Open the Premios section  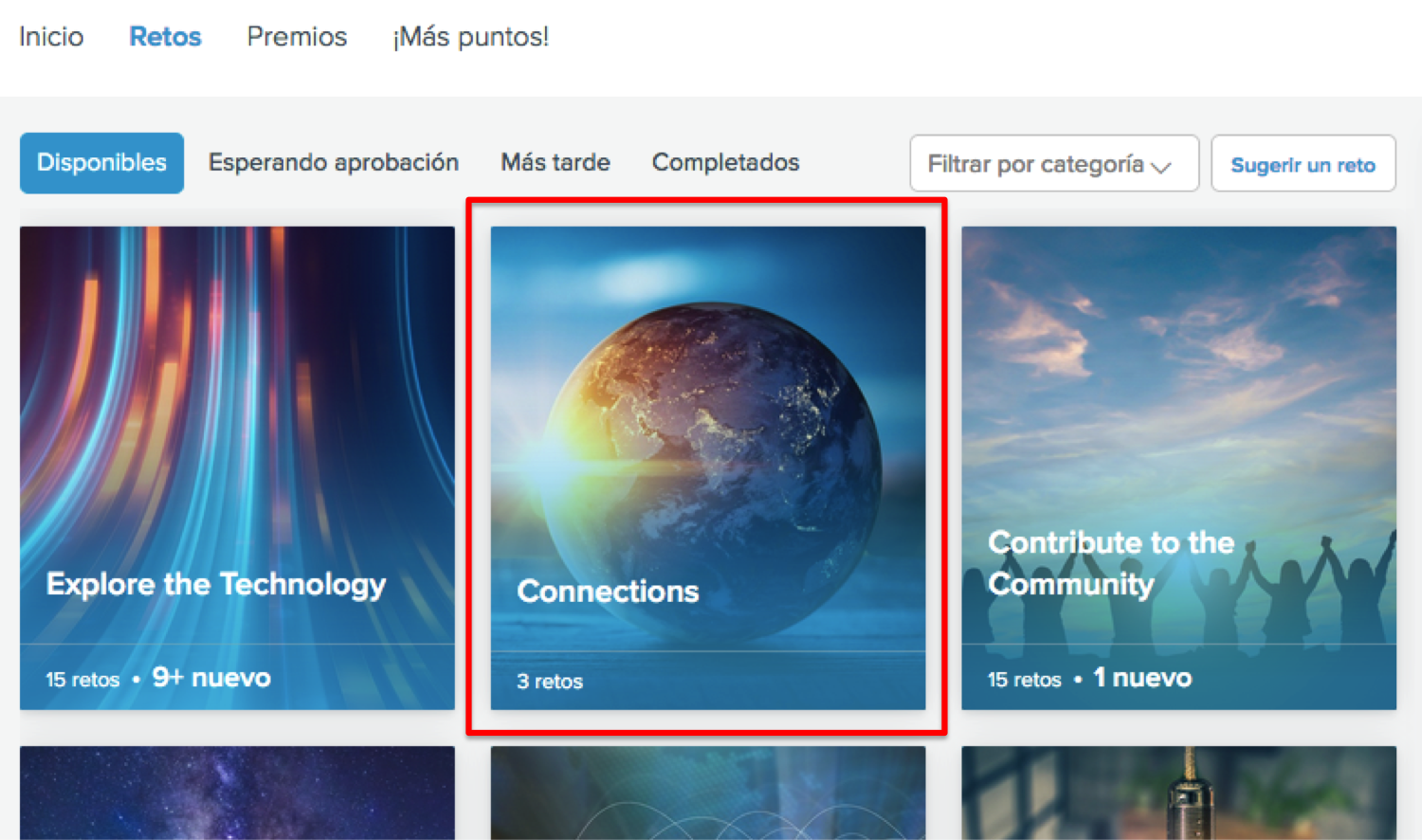(297, 37)
